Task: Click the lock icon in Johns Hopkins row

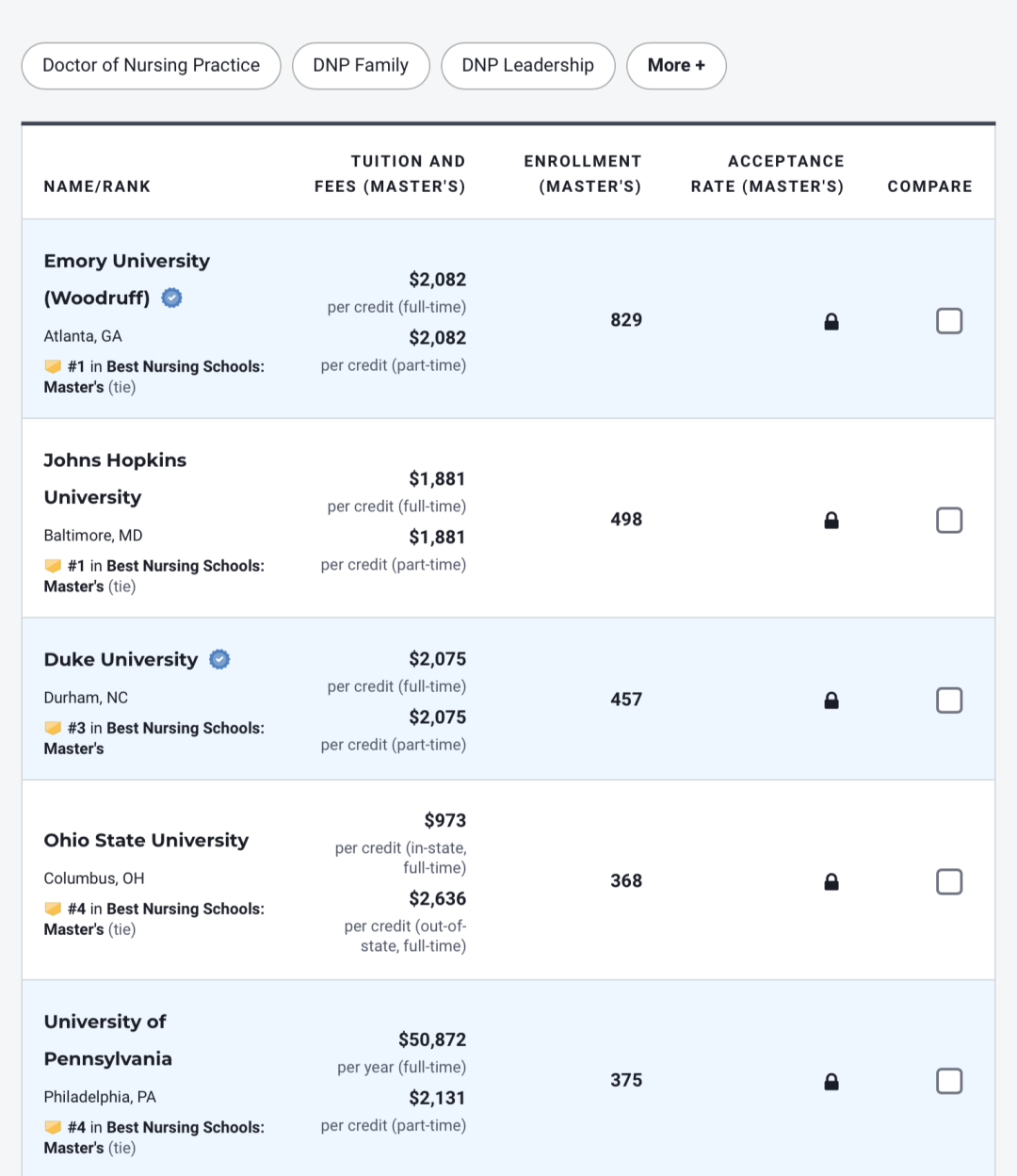Action: pyautogui.click(x=831, y=521)
